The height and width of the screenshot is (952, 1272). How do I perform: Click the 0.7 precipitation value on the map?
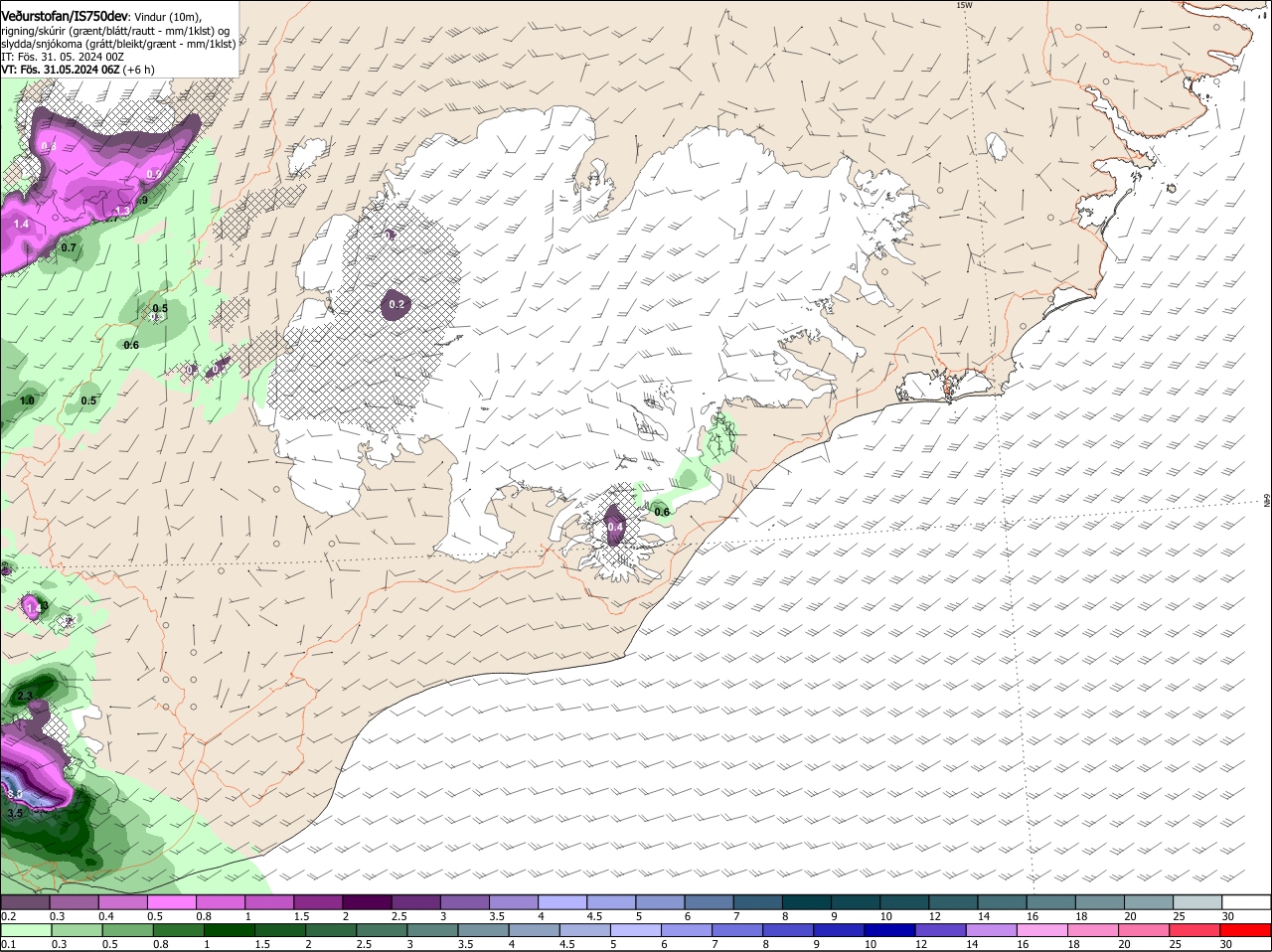[x=69, y=247]
